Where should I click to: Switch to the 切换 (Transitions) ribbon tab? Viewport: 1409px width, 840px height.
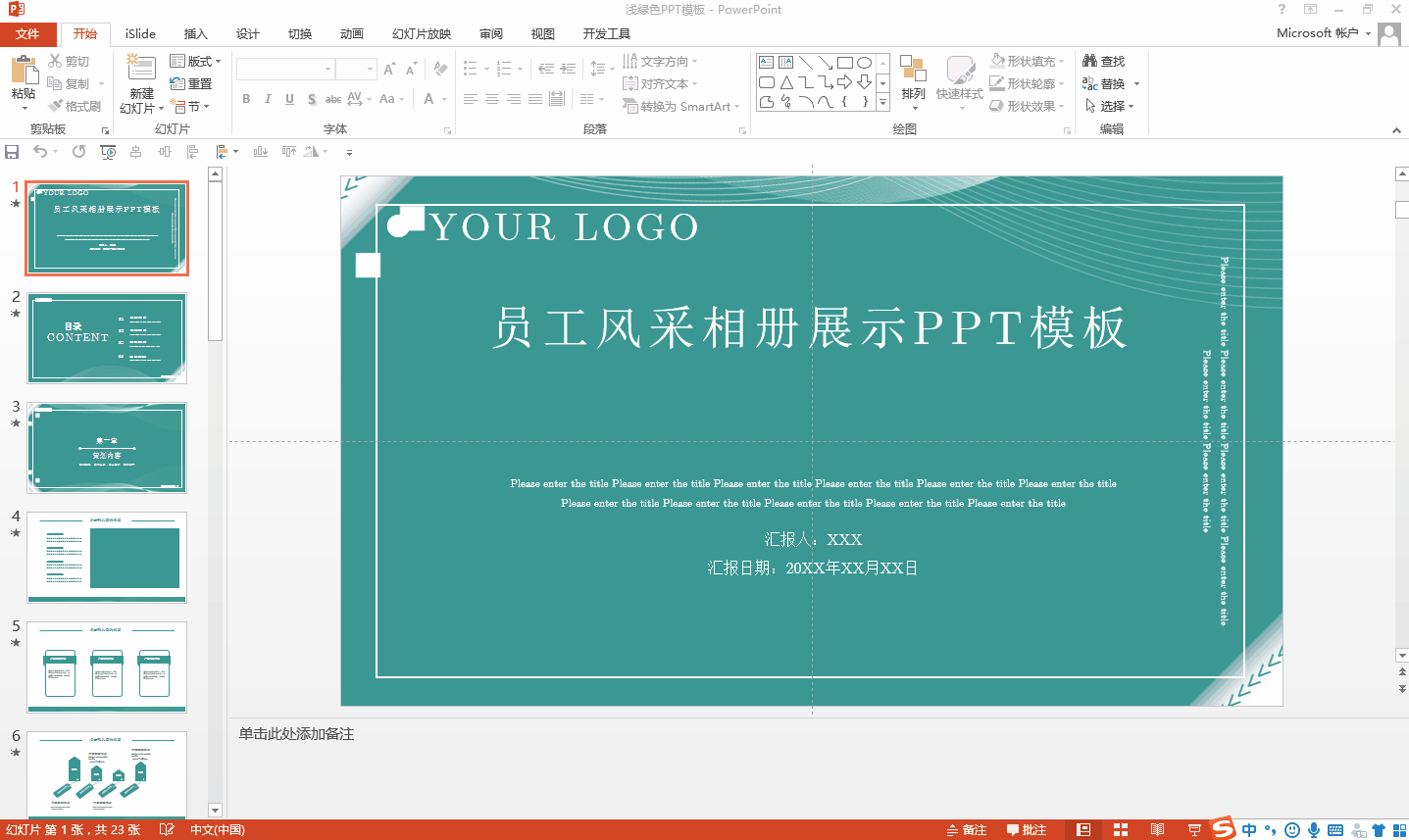click(x=299, y=32)
